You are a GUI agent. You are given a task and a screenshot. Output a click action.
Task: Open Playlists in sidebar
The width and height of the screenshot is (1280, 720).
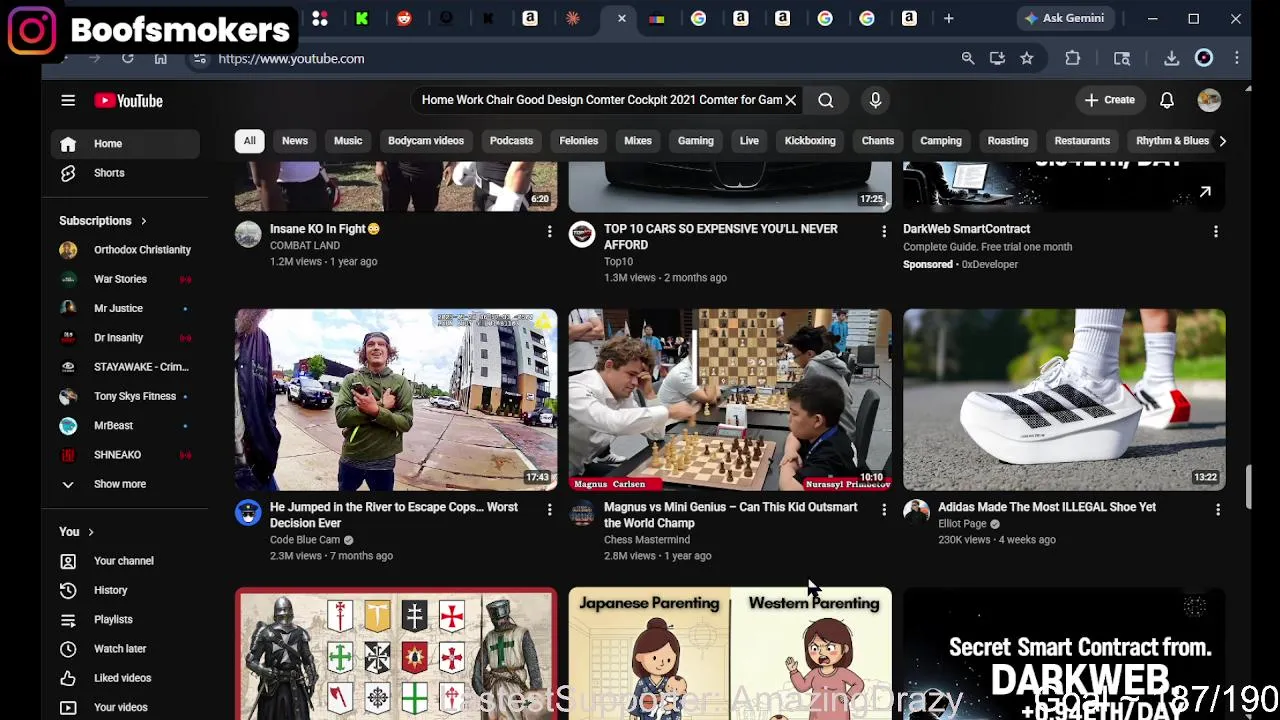125,620
